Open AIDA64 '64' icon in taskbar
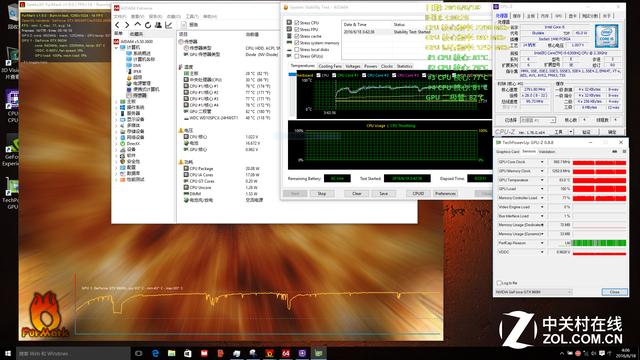640x360 pixels. 286,353
